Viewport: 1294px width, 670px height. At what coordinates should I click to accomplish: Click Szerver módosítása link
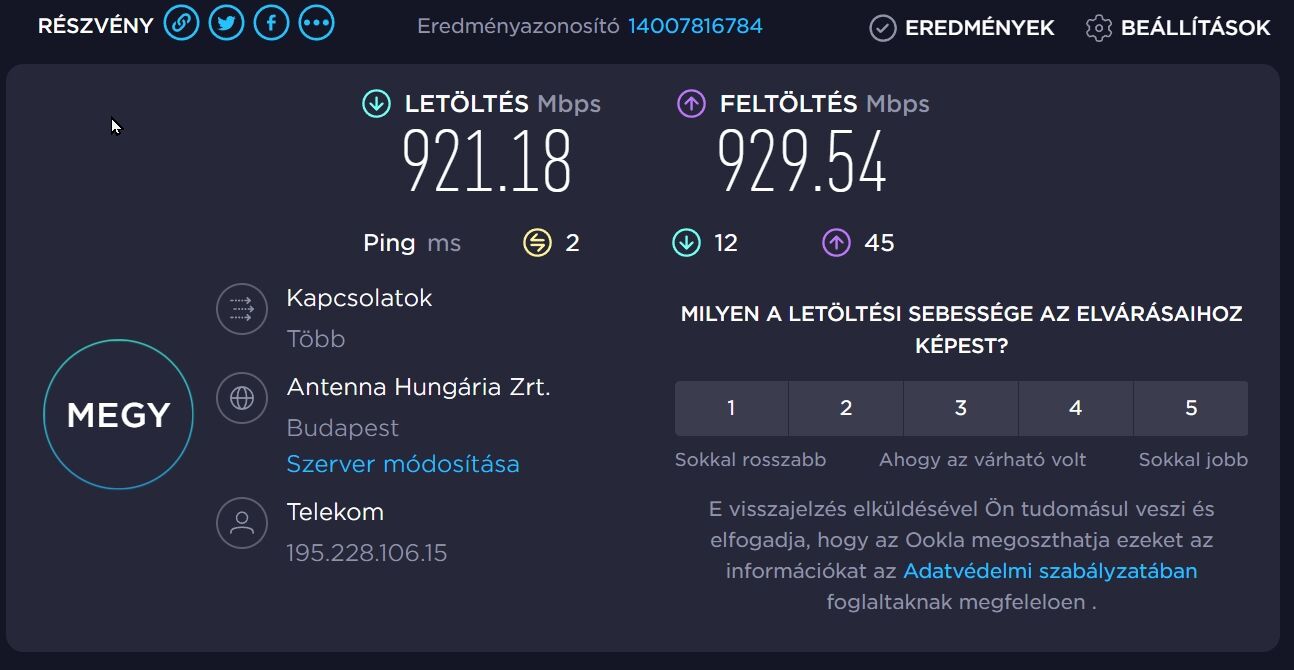pyautogui.click(x=403, y=464)
